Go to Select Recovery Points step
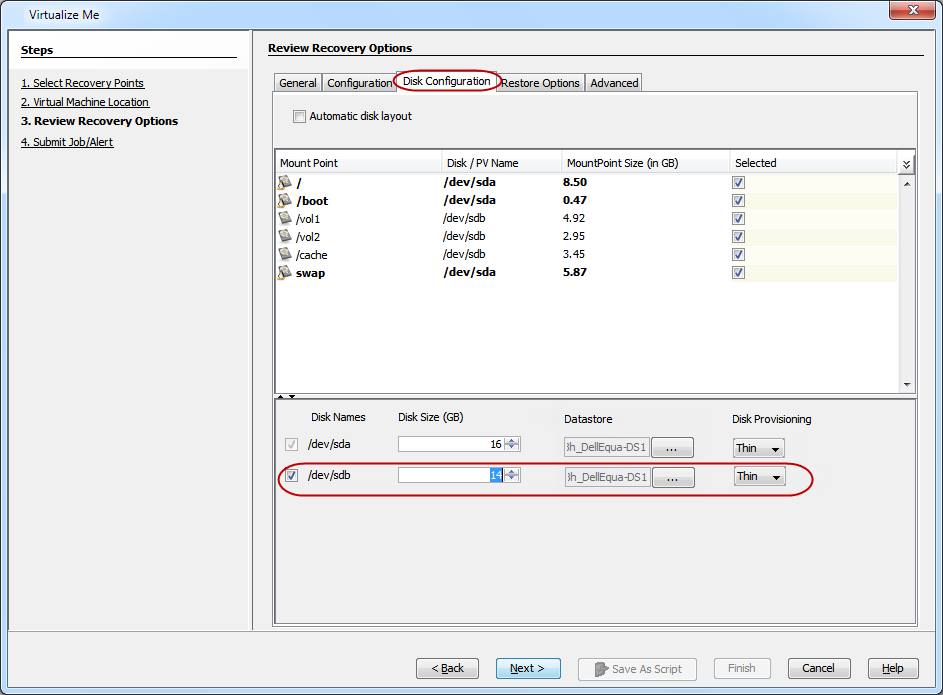Image resolution: width=943 pixels, height=695 pixels. [82, 83]
